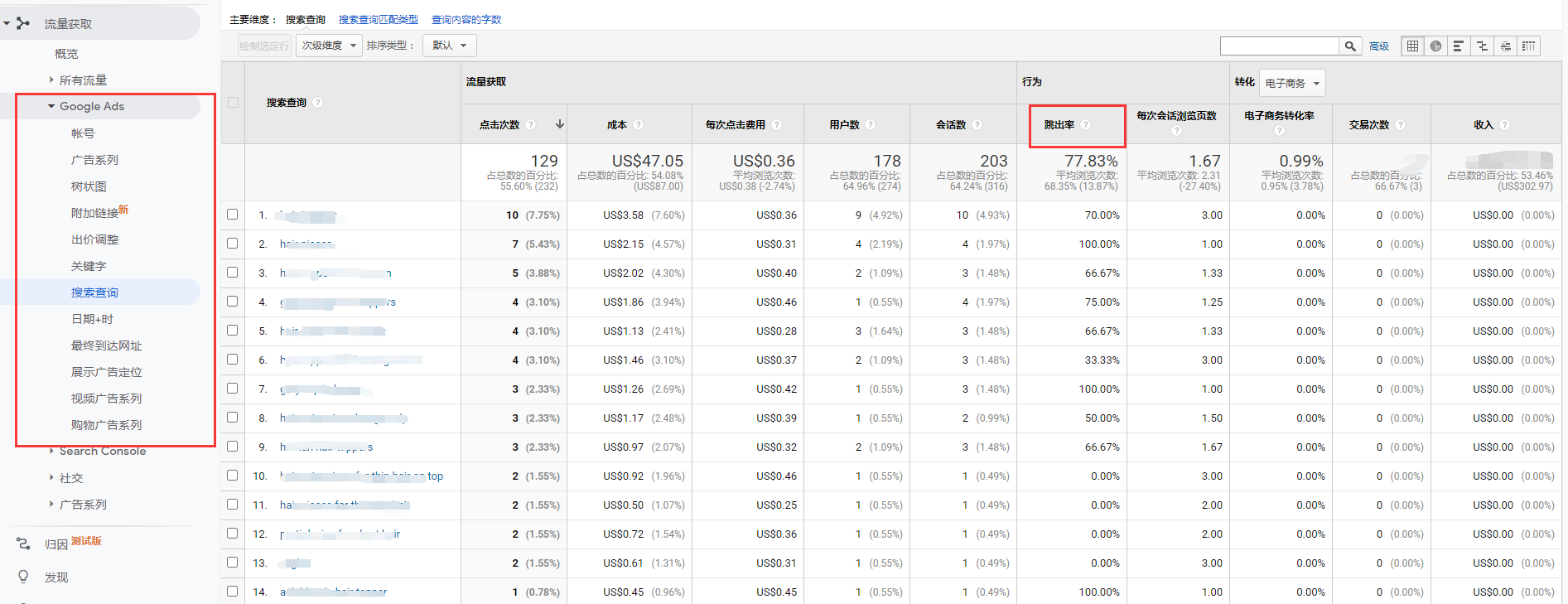Click the help icon beside 交易次数

1401,125
